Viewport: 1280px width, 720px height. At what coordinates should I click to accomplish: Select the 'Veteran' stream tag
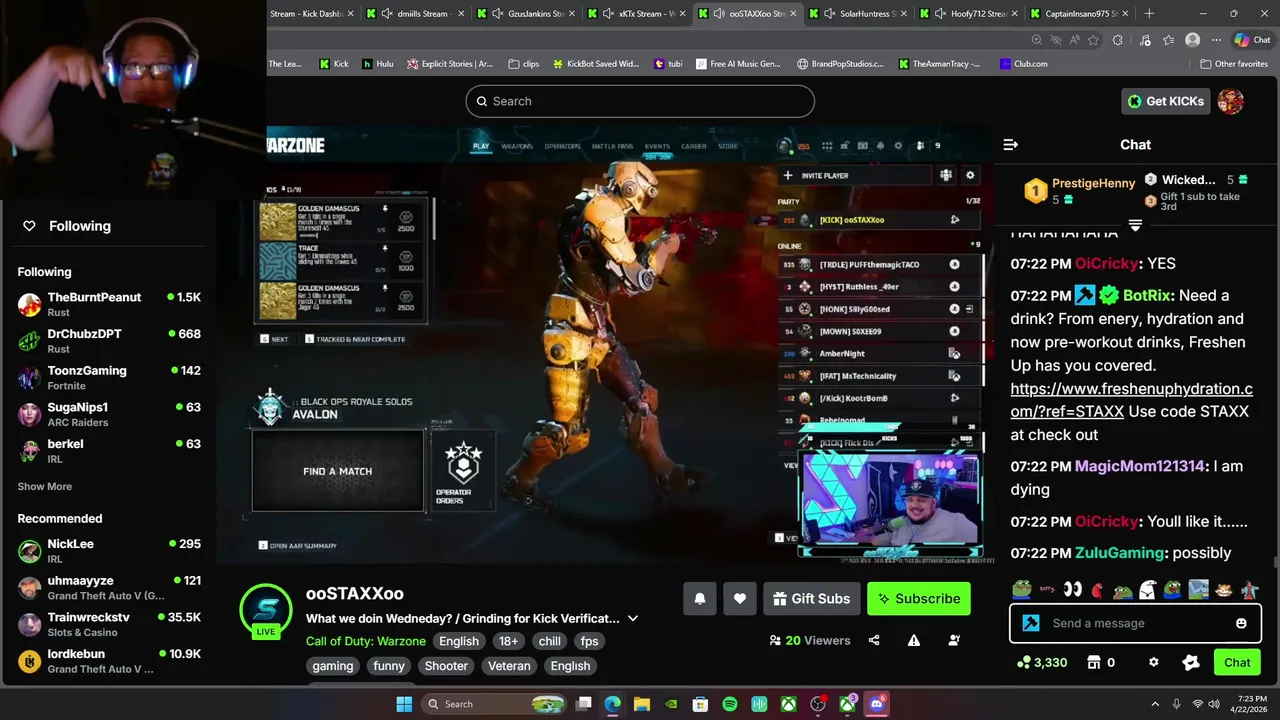click(509, 666)
